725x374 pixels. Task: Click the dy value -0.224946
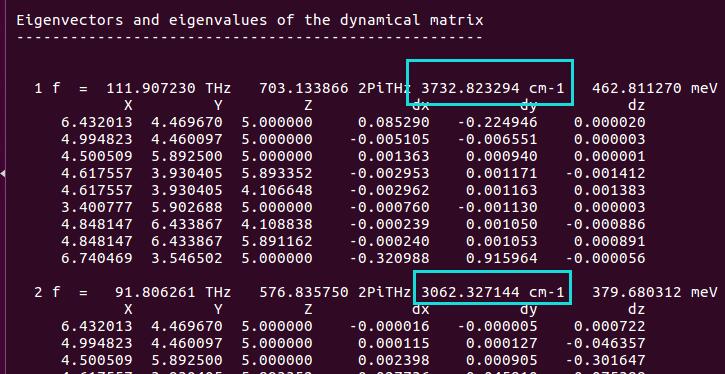click(498, 123)
